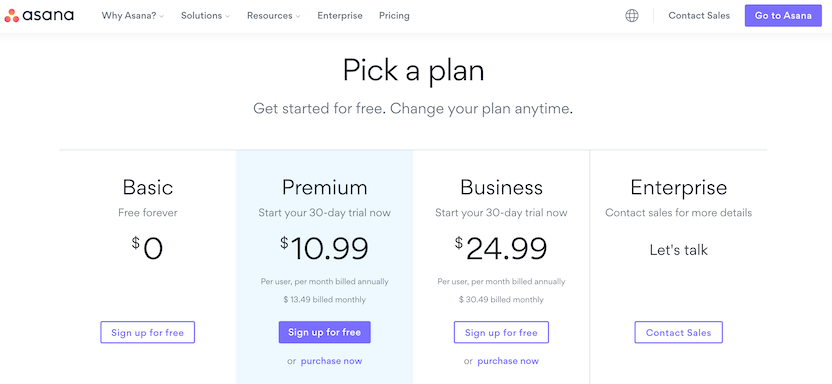The height and width of the screenshot is (384, 832).
Task: Open the Pricing page link
Action: pos(394,15)
